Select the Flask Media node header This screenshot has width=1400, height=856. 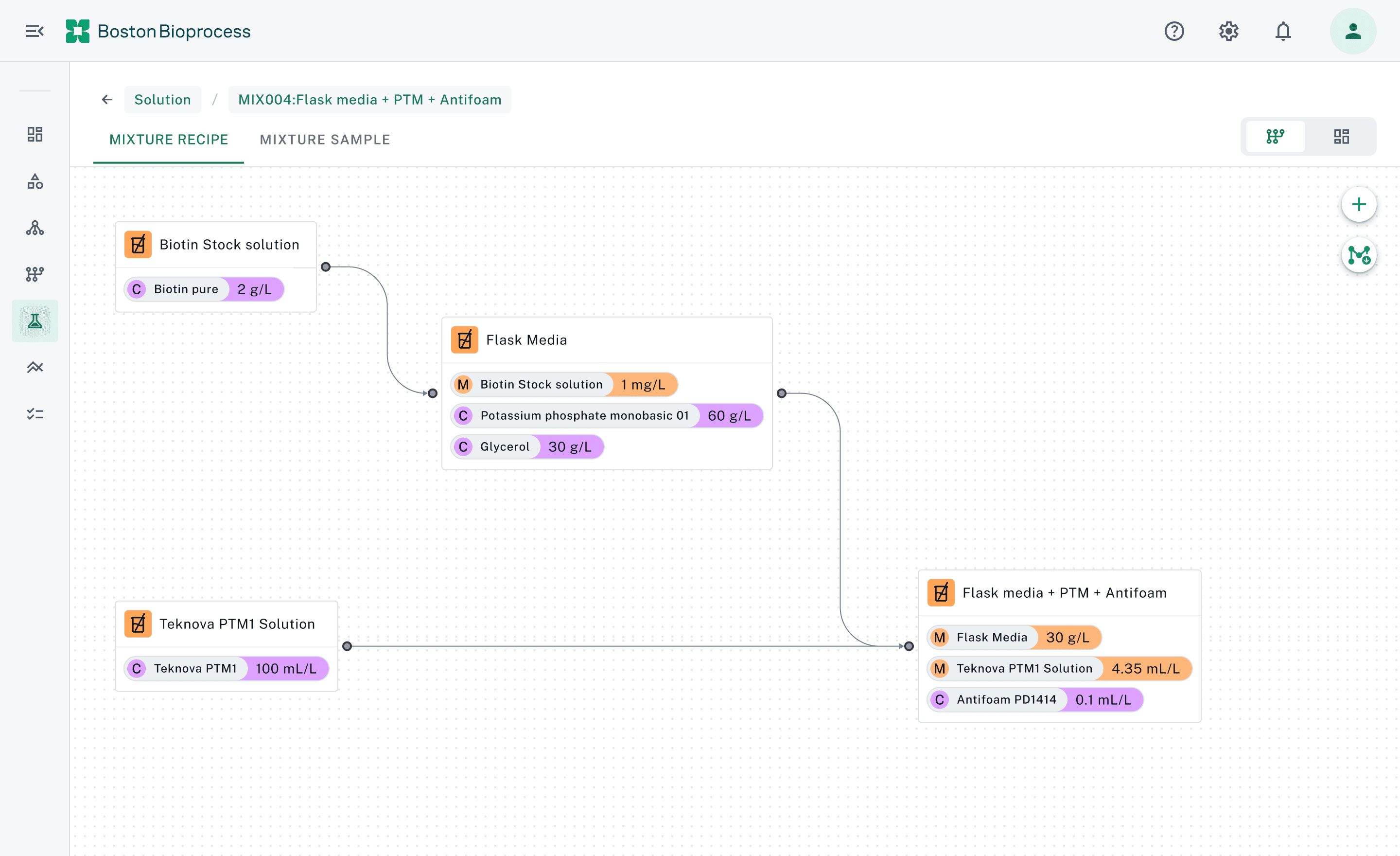526,340
